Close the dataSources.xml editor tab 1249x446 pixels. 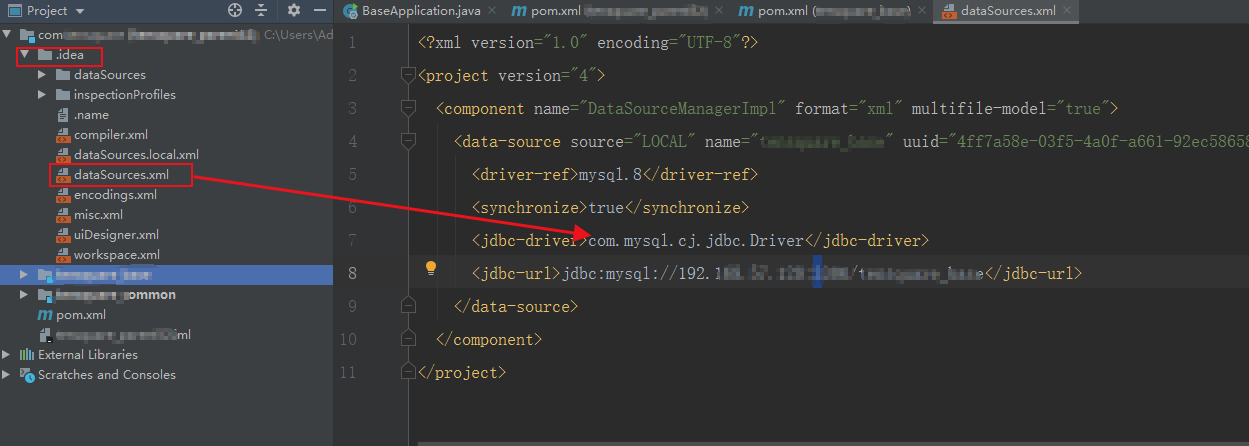point(1069,11)
